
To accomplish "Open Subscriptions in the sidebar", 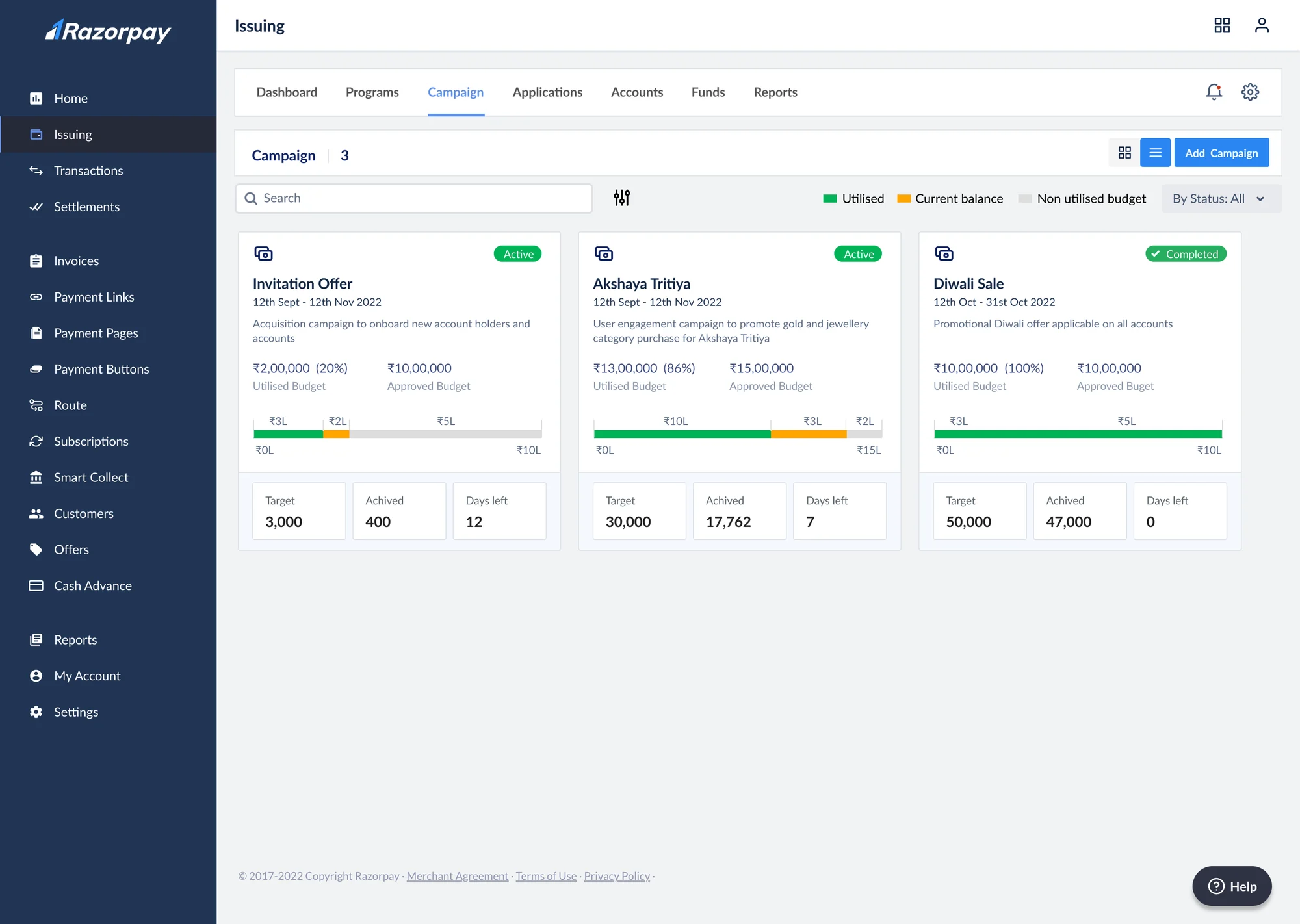I will pos(108,441).
